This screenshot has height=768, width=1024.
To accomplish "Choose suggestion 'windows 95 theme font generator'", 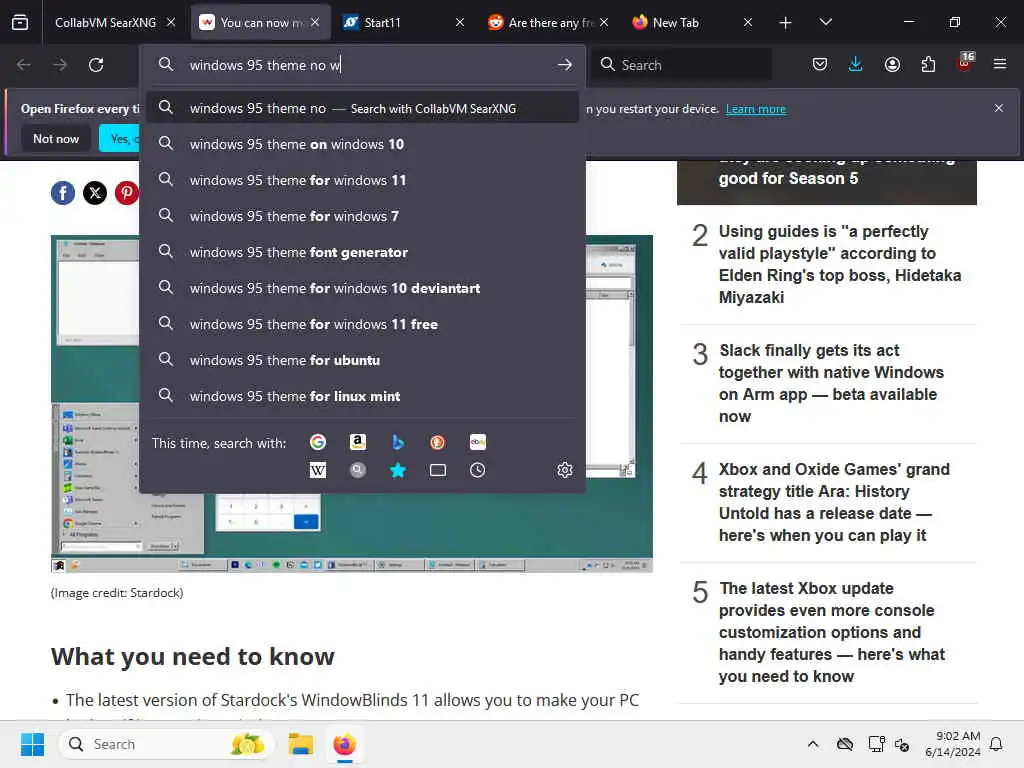I will point(362,252).
